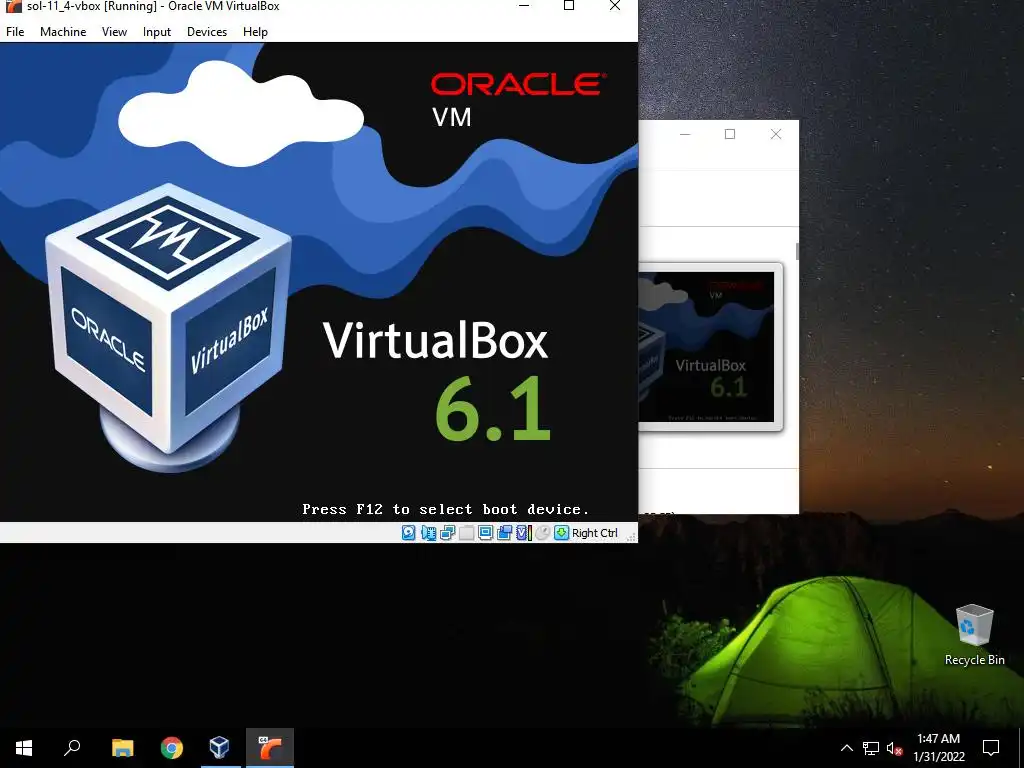Click the VM preview thumbnail in background window
Screen dimensions: 1024x768
coord(710,347)
